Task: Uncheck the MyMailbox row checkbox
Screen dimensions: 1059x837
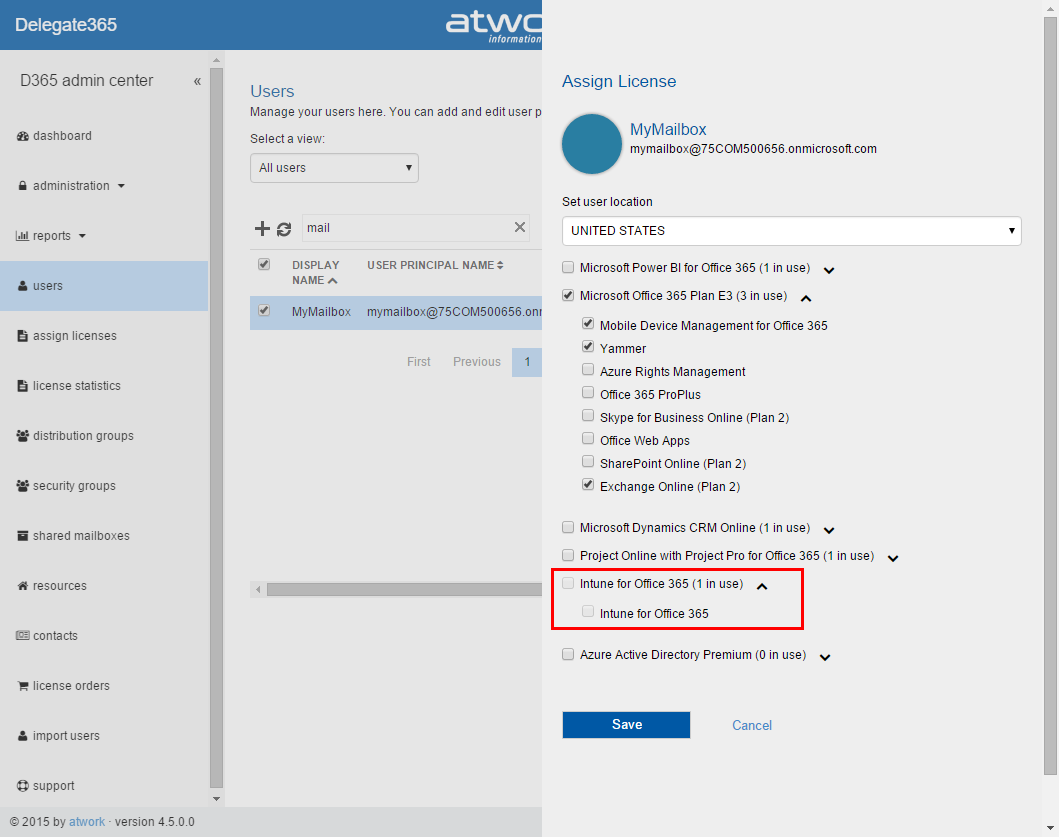Action: tap(264, 310)
